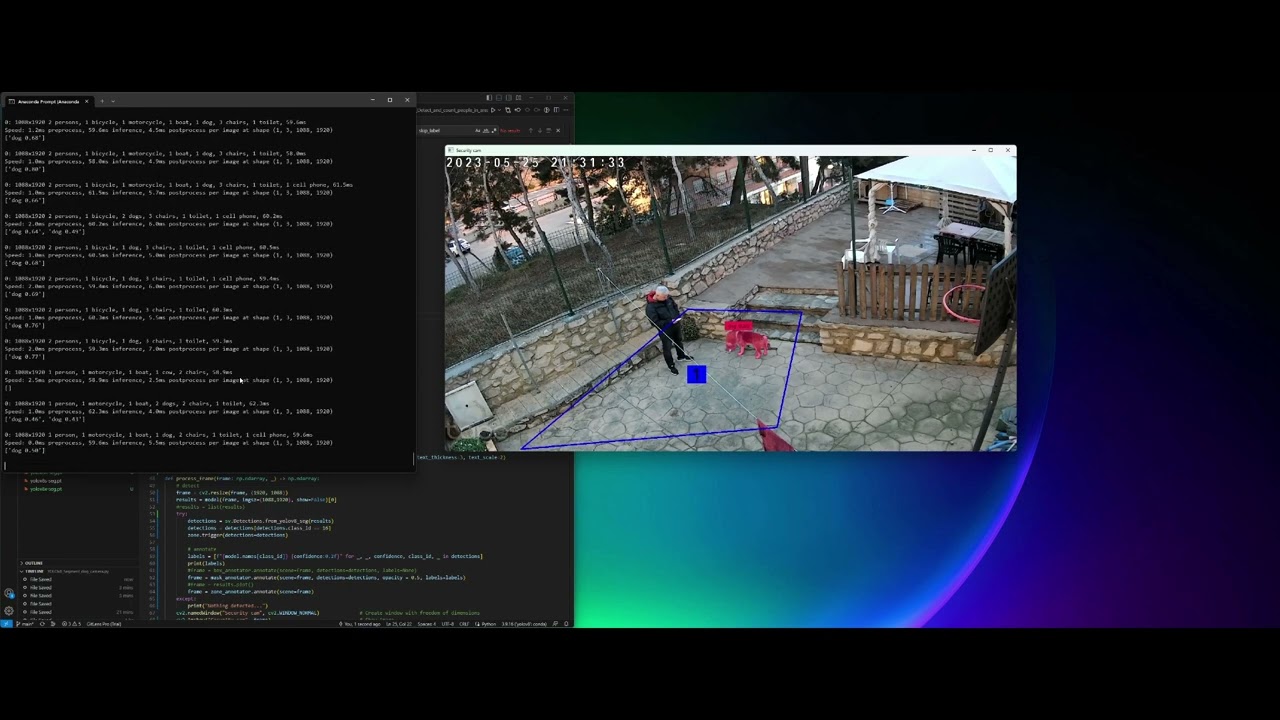Change UTF-8 file encoding
This screenshot has height=720, width=1280.
(x=448, y=624)
